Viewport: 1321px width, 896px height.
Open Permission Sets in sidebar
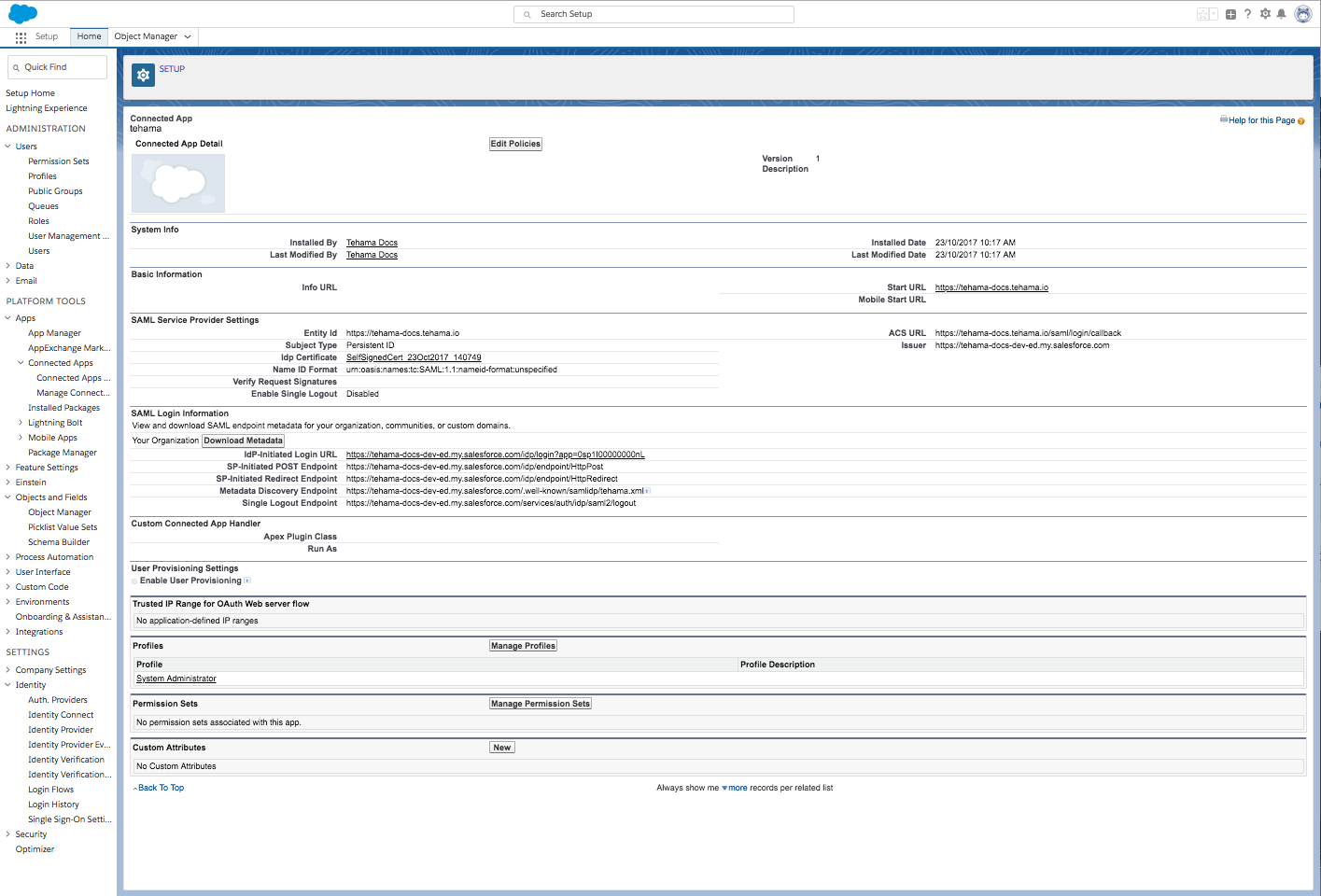click(x=59, y=161)
